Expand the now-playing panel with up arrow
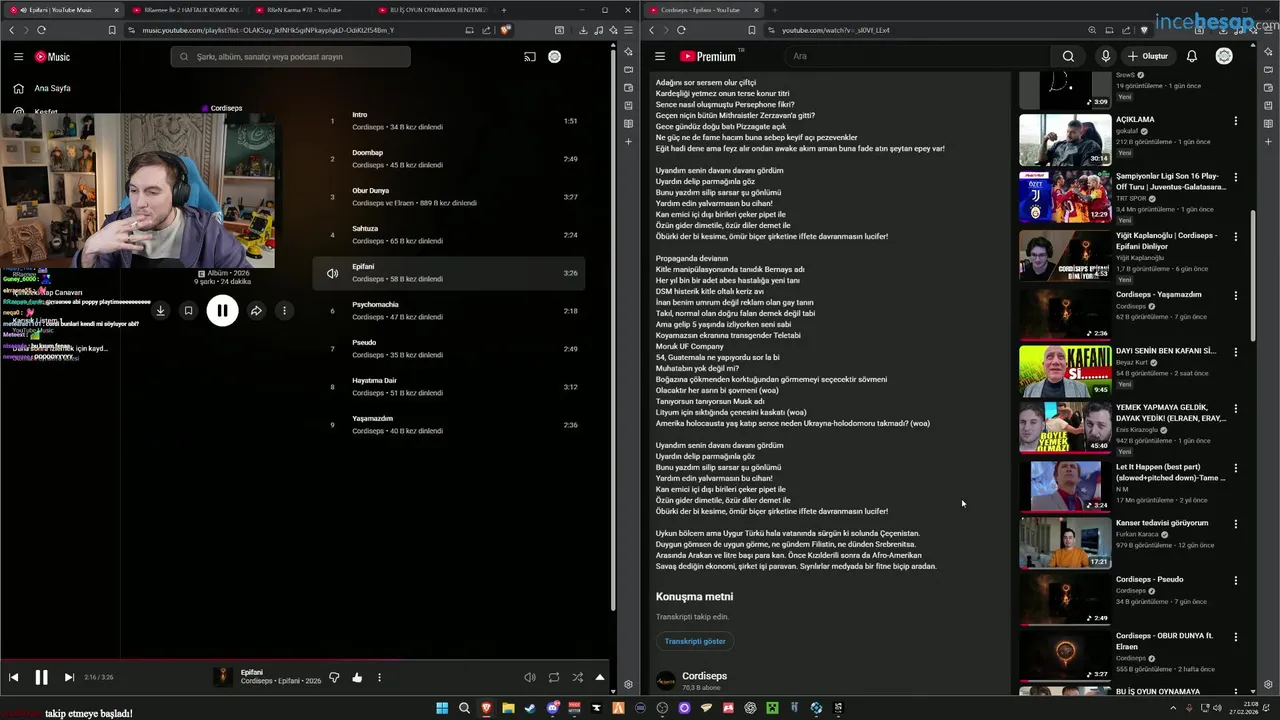This screenshot has height=720, width=1280. 600,677
